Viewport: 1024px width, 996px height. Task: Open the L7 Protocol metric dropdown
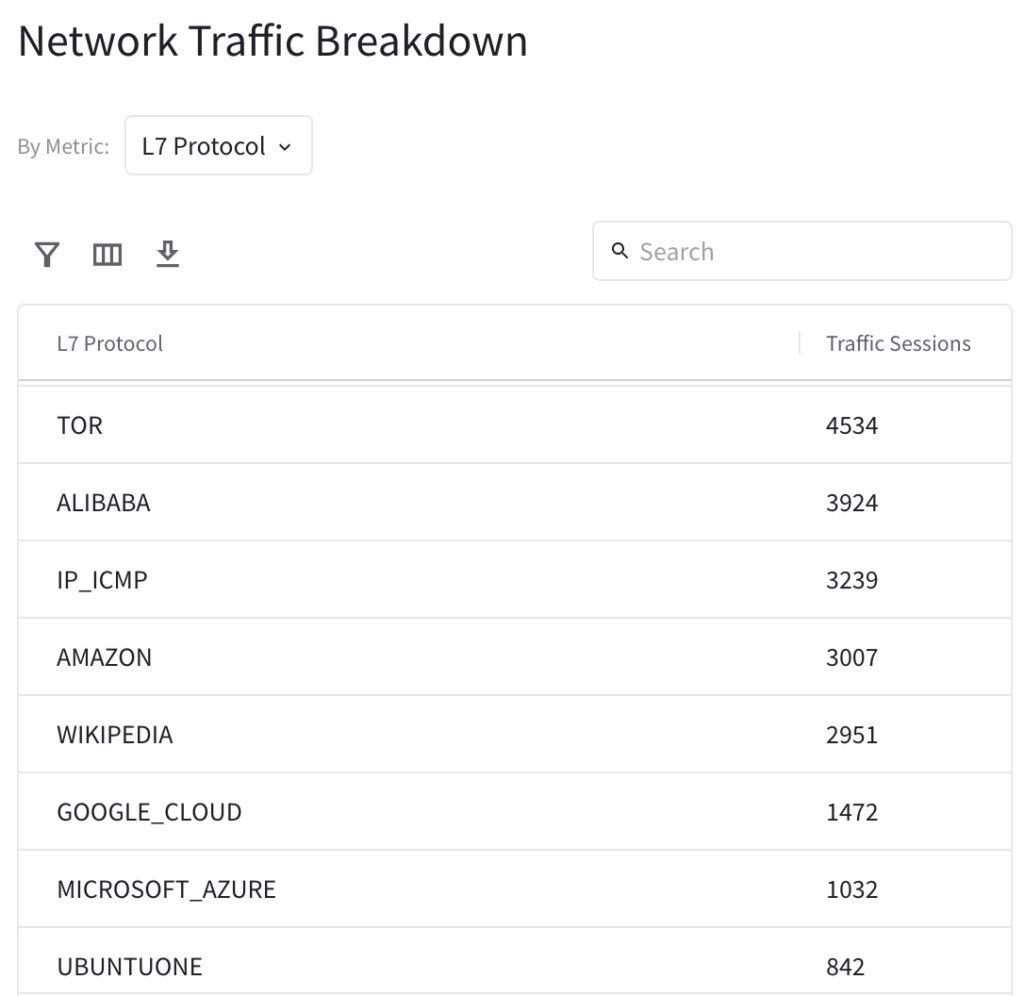click(218, 146)
